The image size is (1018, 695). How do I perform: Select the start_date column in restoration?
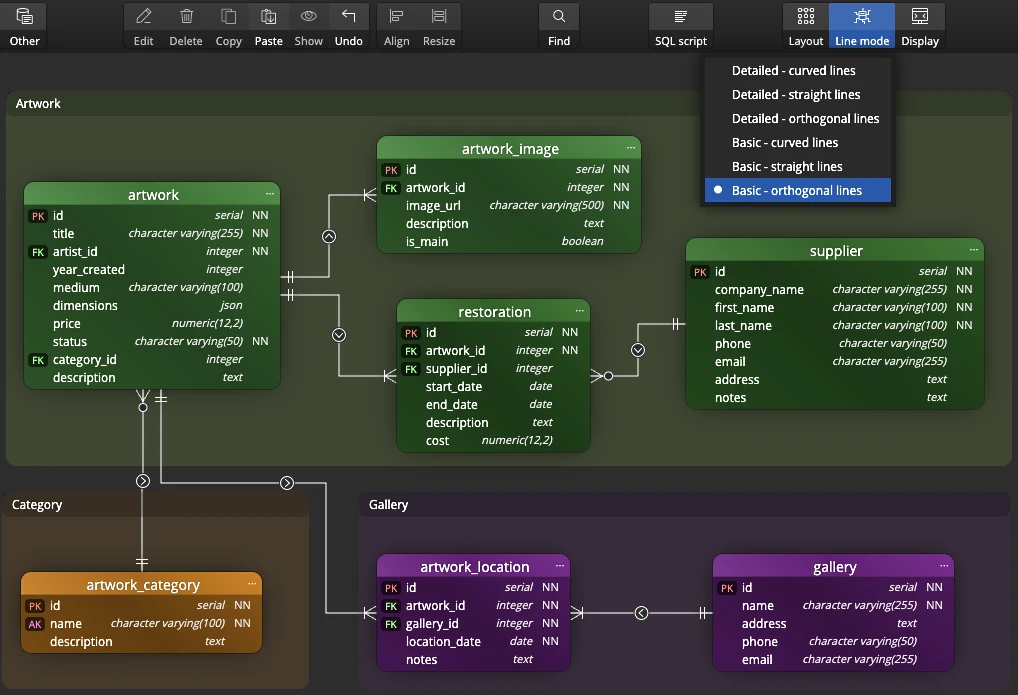(x=493, y=386)
